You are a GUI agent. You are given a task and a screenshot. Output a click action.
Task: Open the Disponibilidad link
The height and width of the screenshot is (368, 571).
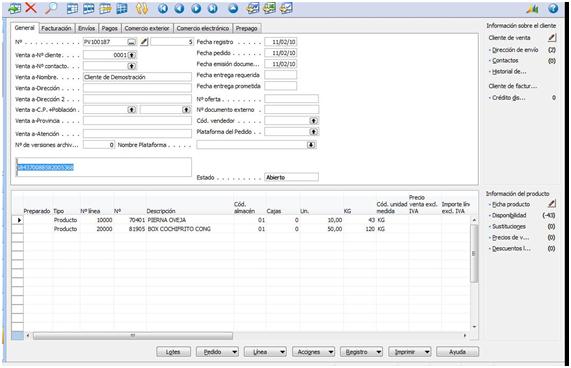coord(509,215)
